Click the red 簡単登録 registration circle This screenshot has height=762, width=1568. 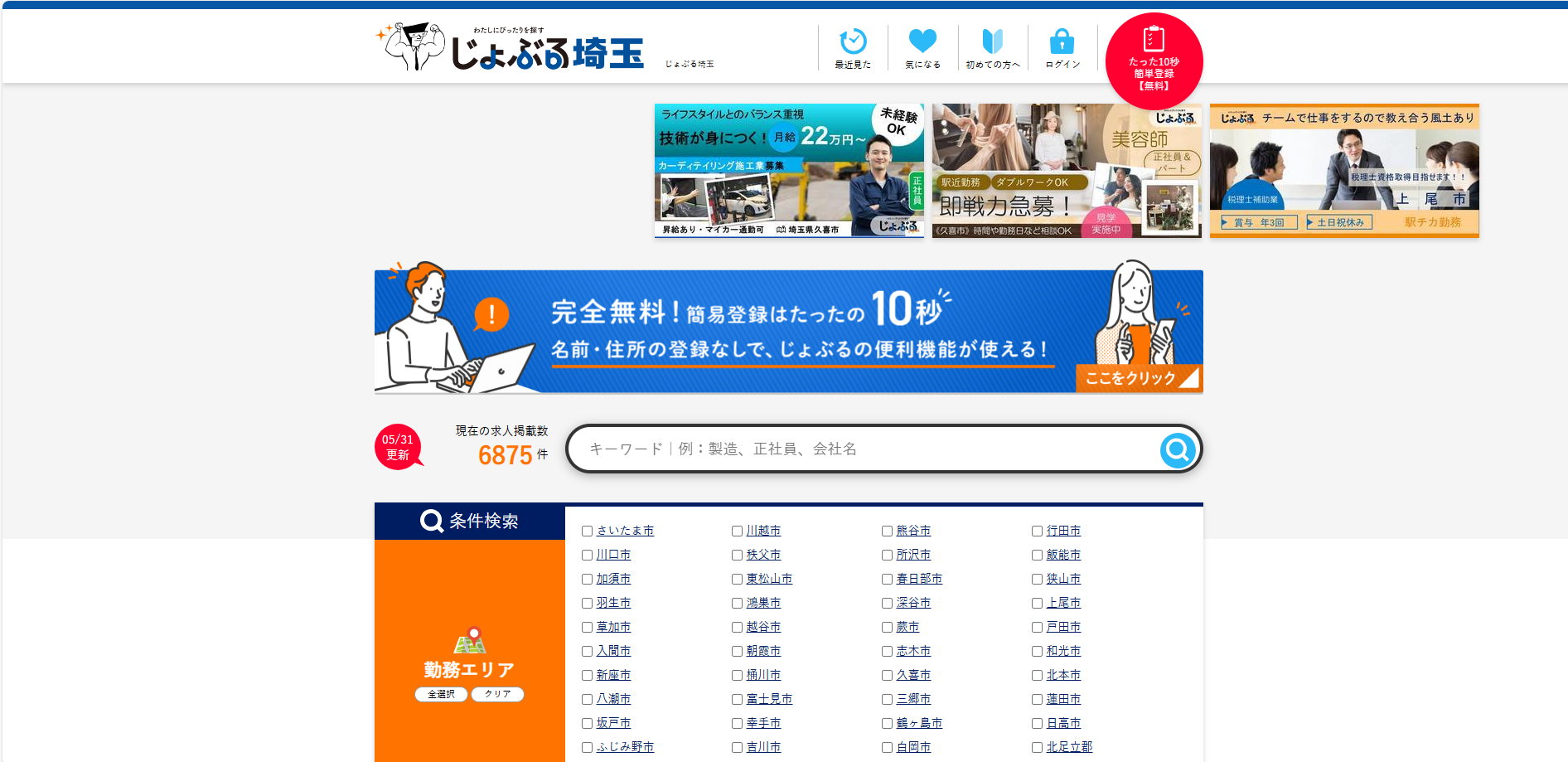tap(1154, 61)
